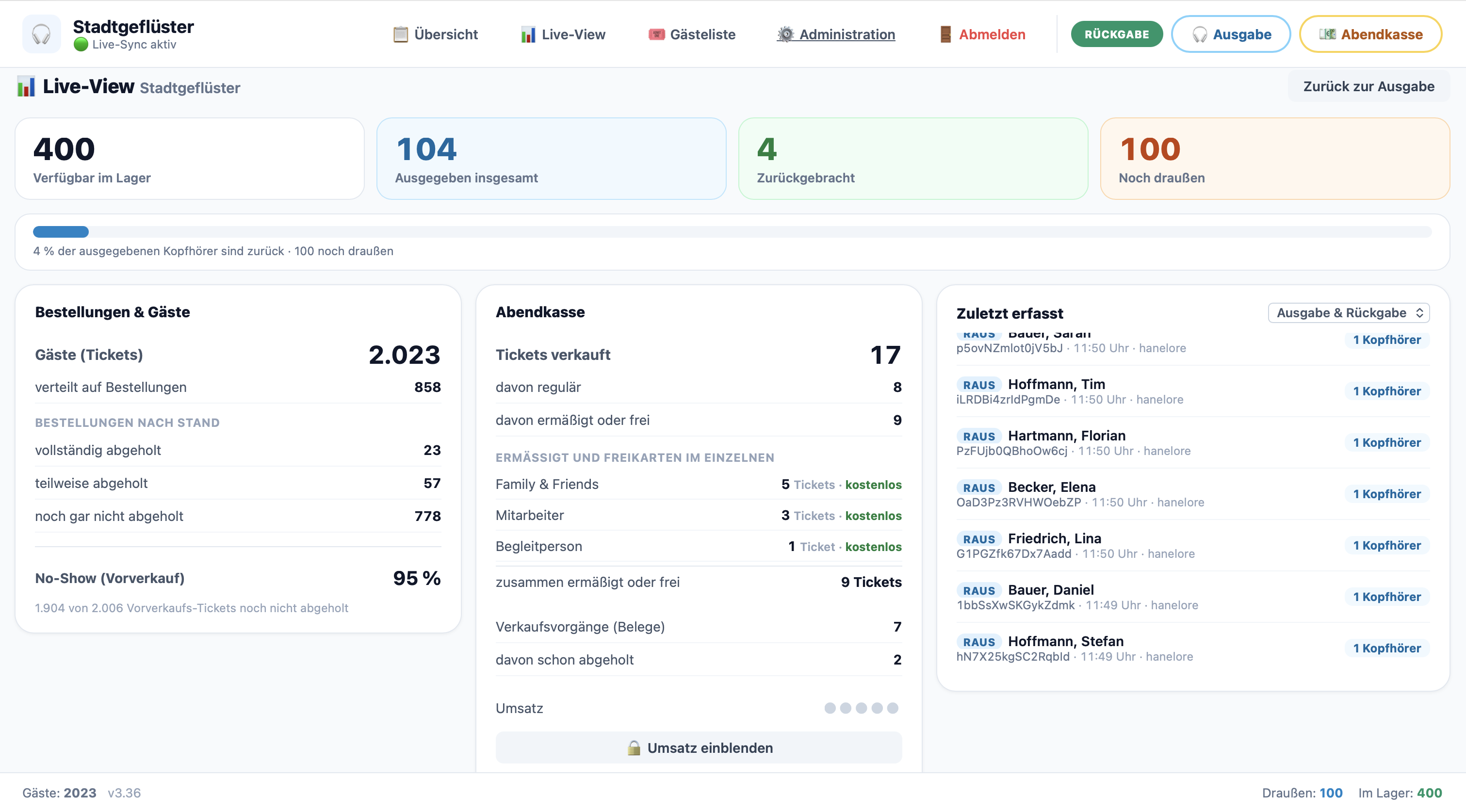Screen dimensions: 1466x812
Task: Click the Hoffmann, Tim entry
Action: [1193, 391]
